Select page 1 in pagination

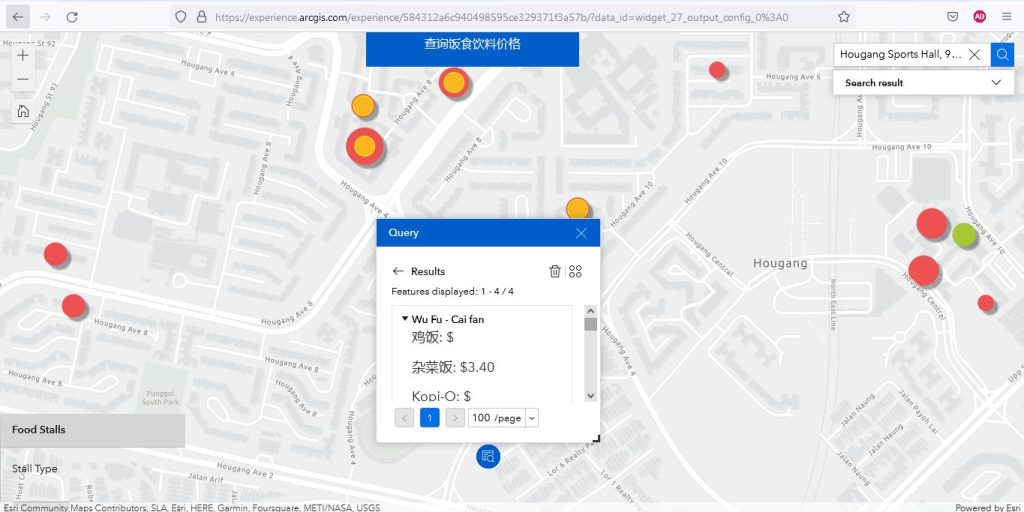pyautogui.click(x=429, y=417)
